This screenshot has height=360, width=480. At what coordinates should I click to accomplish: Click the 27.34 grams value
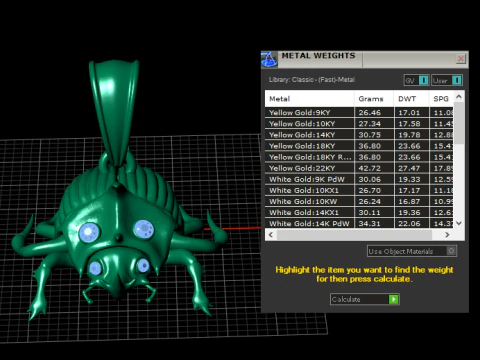click(x=369, y=124)
